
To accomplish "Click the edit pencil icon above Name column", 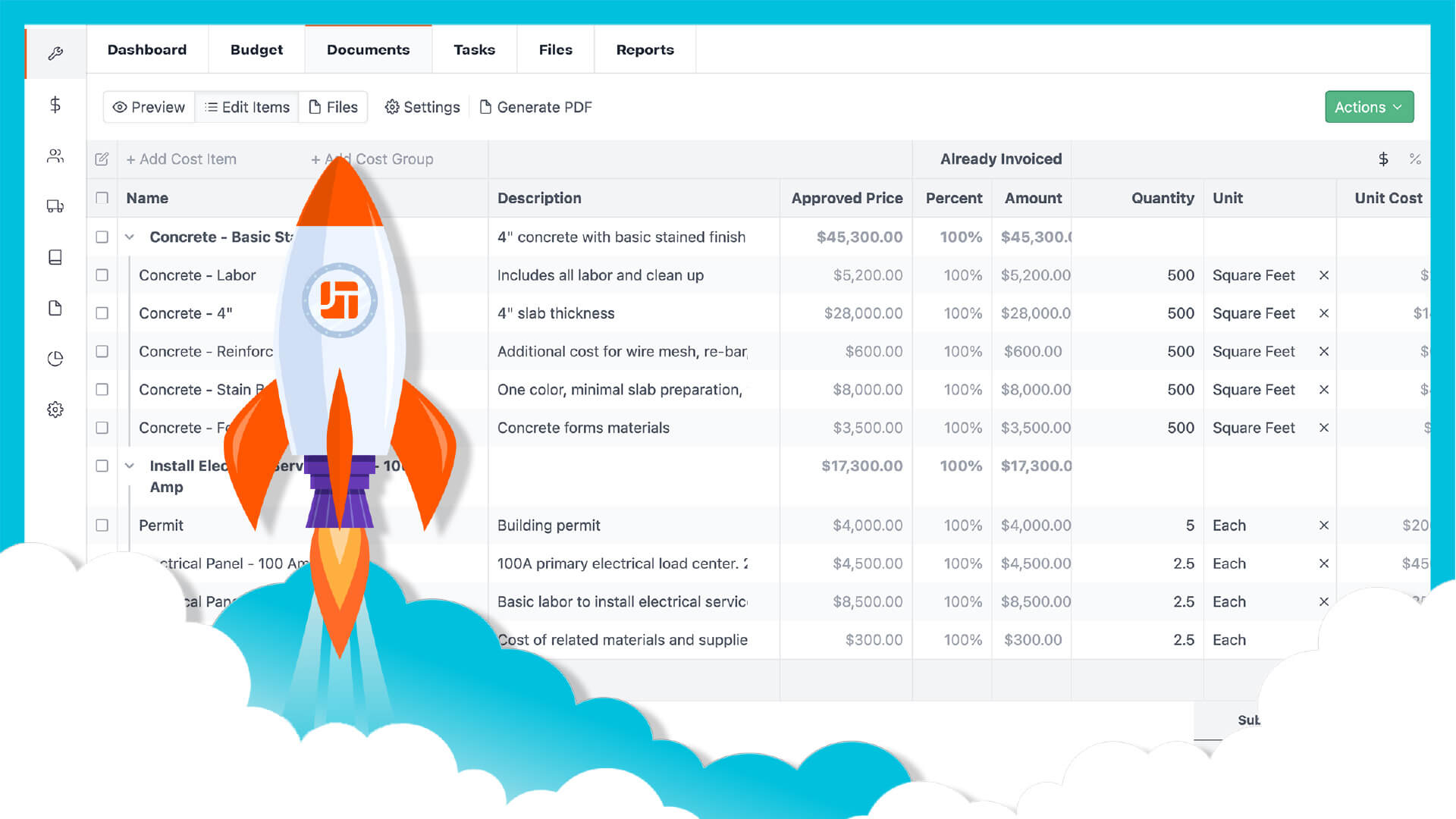I will coord(102,159).
